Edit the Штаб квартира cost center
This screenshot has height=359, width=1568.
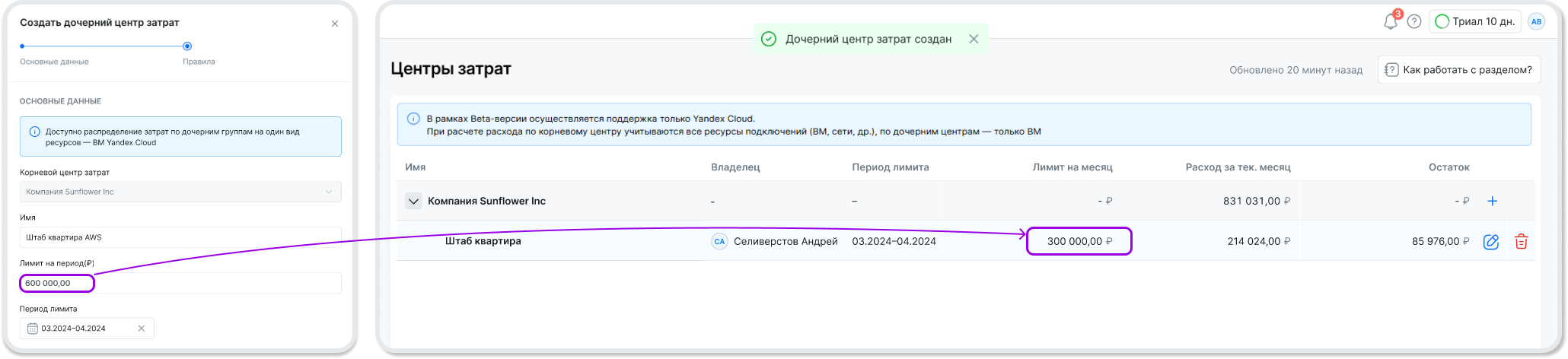coord(1490,242)
